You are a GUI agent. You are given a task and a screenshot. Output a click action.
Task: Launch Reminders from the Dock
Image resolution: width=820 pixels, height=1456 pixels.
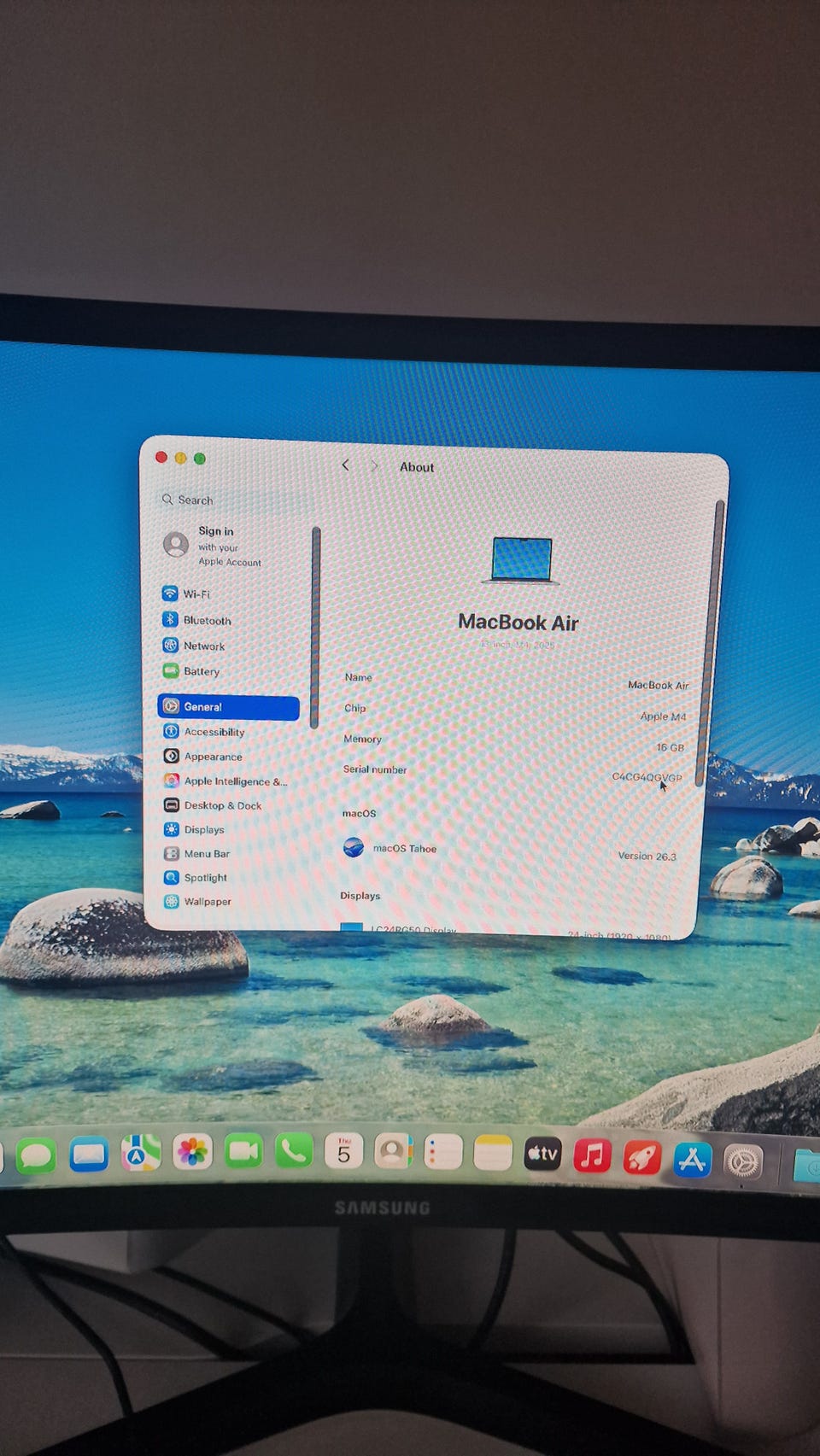(442, 1153)
